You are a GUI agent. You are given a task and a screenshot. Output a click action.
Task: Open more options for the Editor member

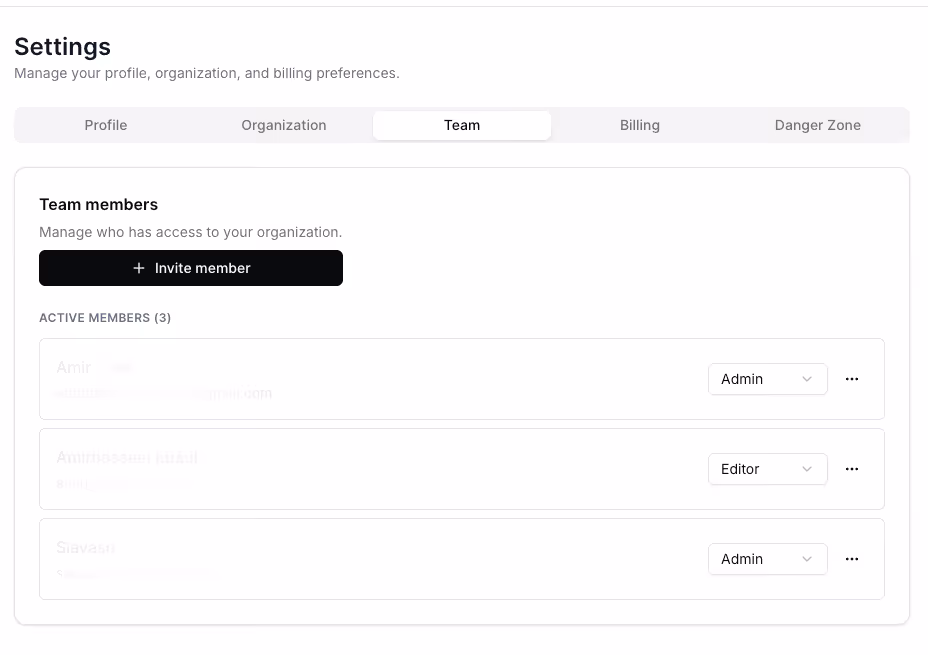pos(852,469)
